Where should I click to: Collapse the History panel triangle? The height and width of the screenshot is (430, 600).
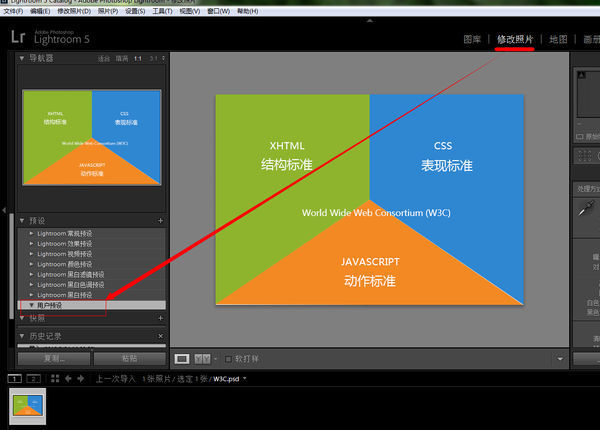tap(22, 336)
